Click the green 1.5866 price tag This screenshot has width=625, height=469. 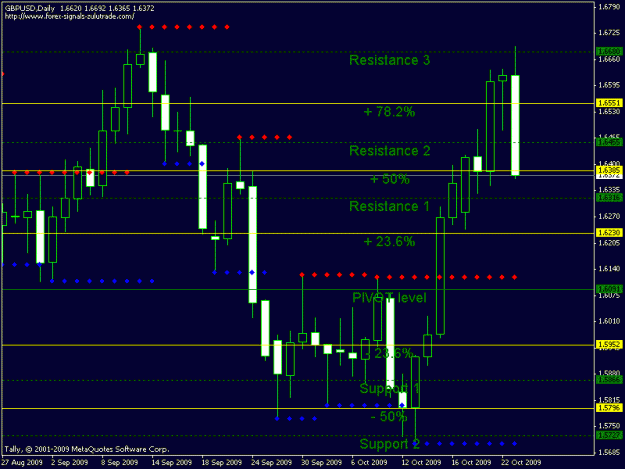point(609,380)
